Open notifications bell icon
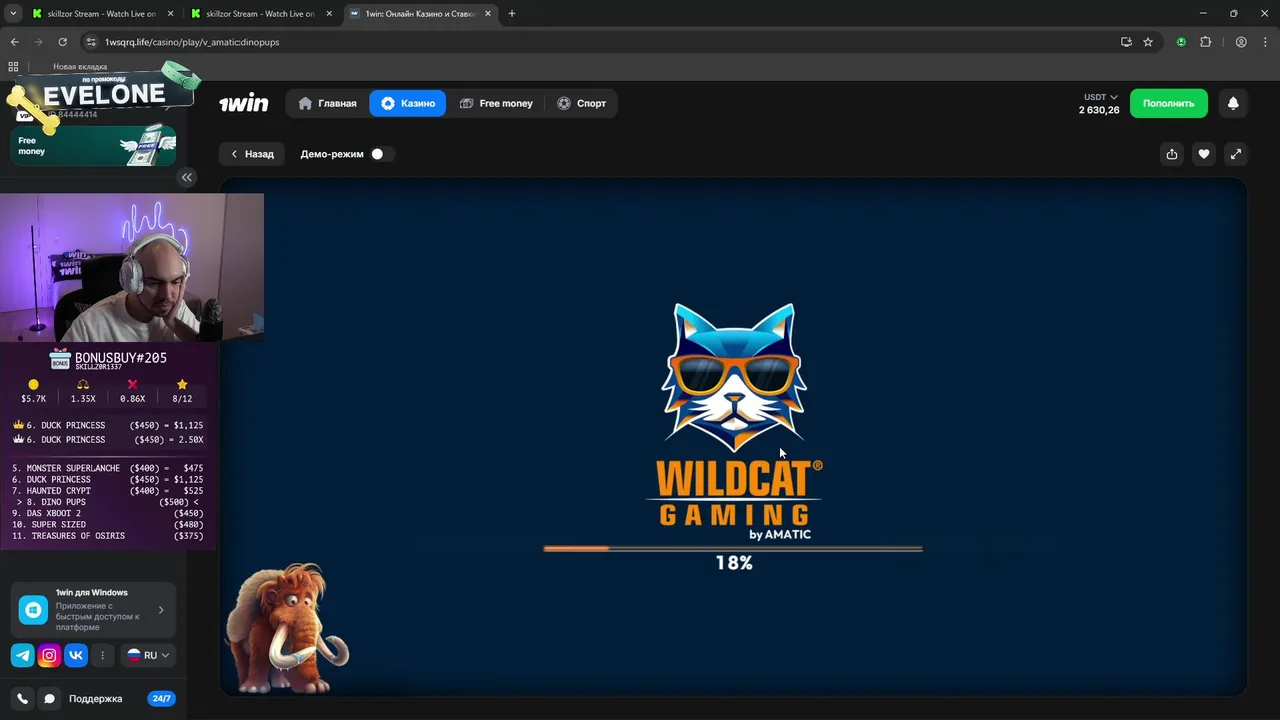The image size is (1280, 720). [1233, 103]
